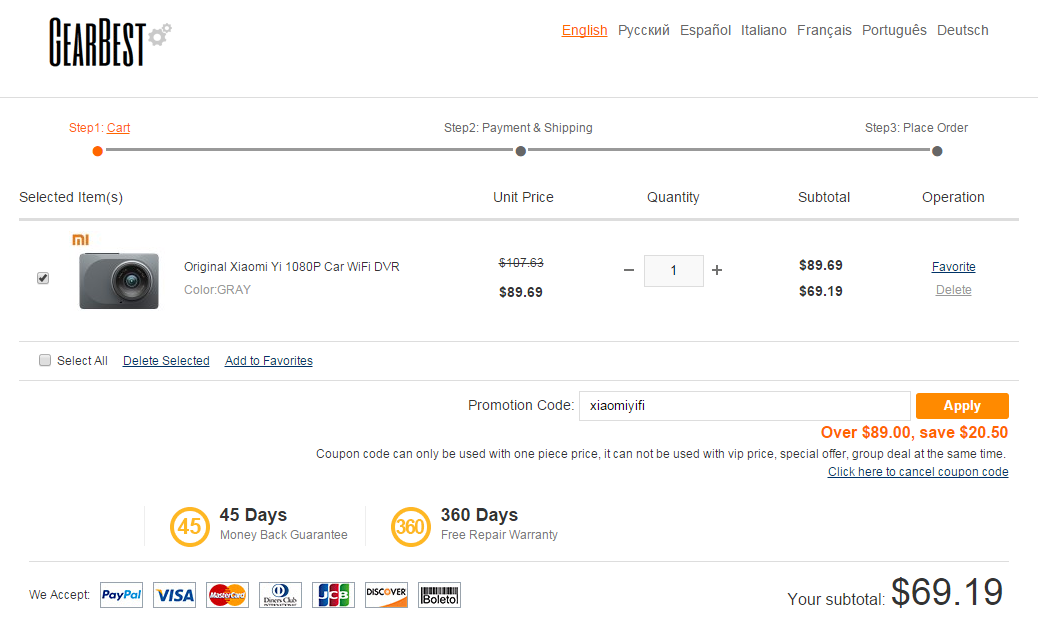Open the Xiaomi Yi camera thumbnail
The height and width of the screenshot is (630, 1038).
coord(119,280)
